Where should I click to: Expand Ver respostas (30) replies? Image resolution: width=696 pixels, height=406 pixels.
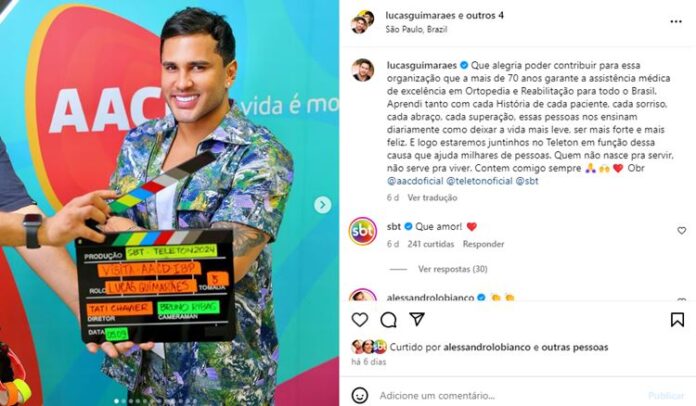[452, 269]
